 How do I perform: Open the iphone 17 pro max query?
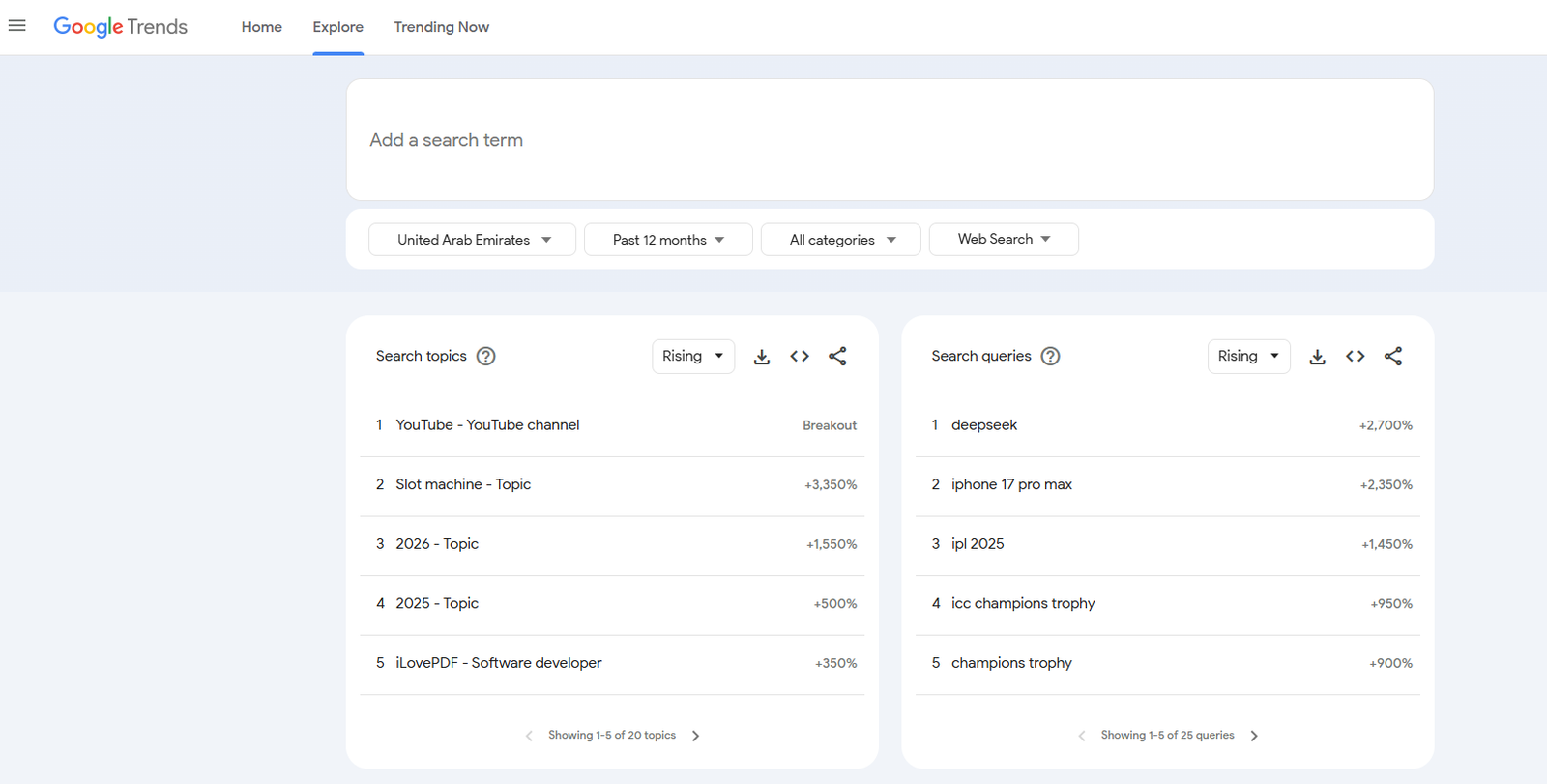(x=1168, y=485)
